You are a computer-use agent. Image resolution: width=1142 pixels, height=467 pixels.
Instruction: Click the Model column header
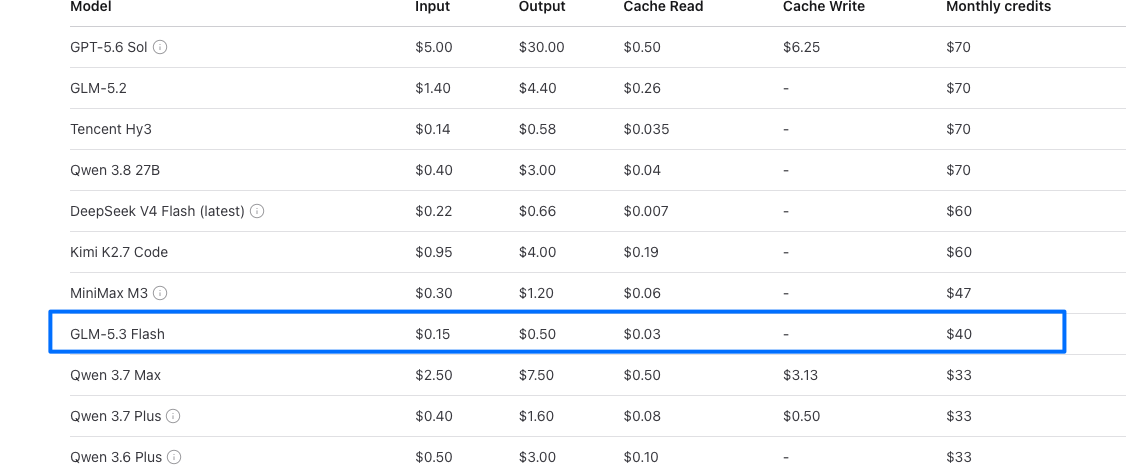click(x=90, y=7)
